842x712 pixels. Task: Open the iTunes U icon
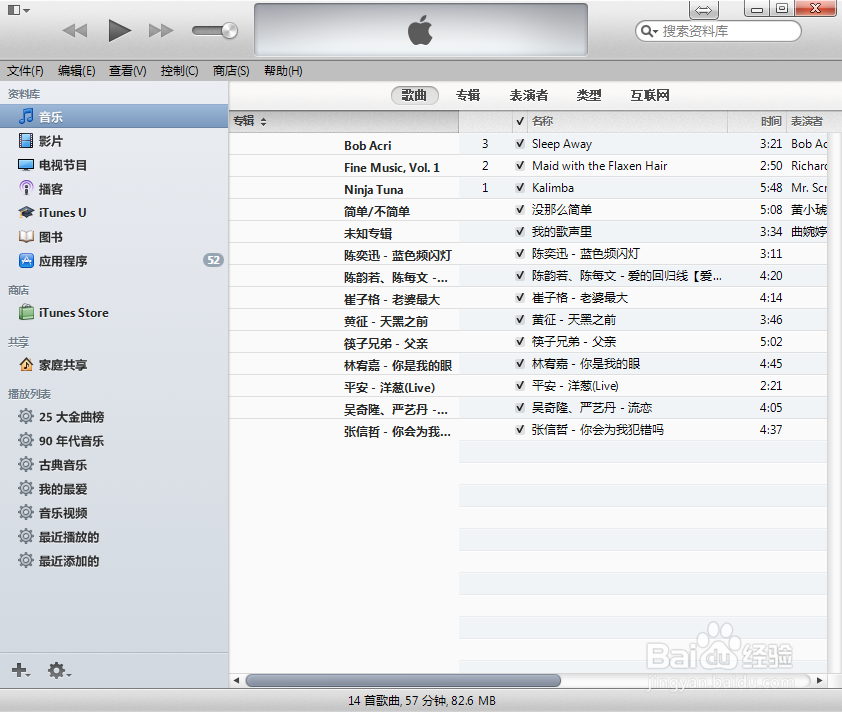[26, 213]
